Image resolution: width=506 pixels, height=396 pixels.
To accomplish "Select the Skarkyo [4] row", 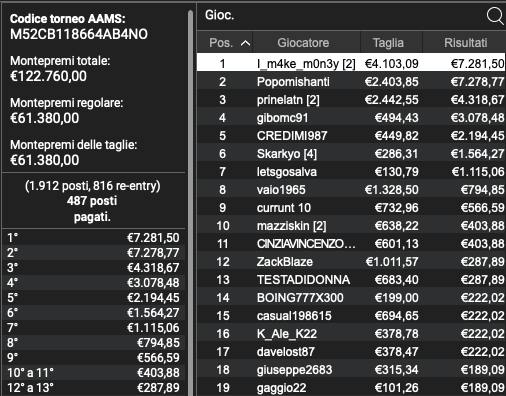I will pos(351,154).
